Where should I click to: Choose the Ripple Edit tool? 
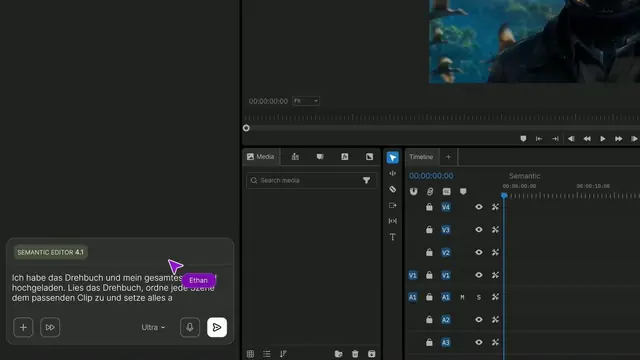[x=392, y=173]
